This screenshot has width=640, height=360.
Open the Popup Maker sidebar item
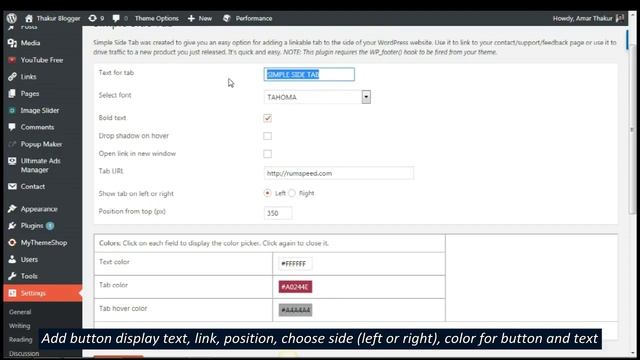(x=42, y=144)
